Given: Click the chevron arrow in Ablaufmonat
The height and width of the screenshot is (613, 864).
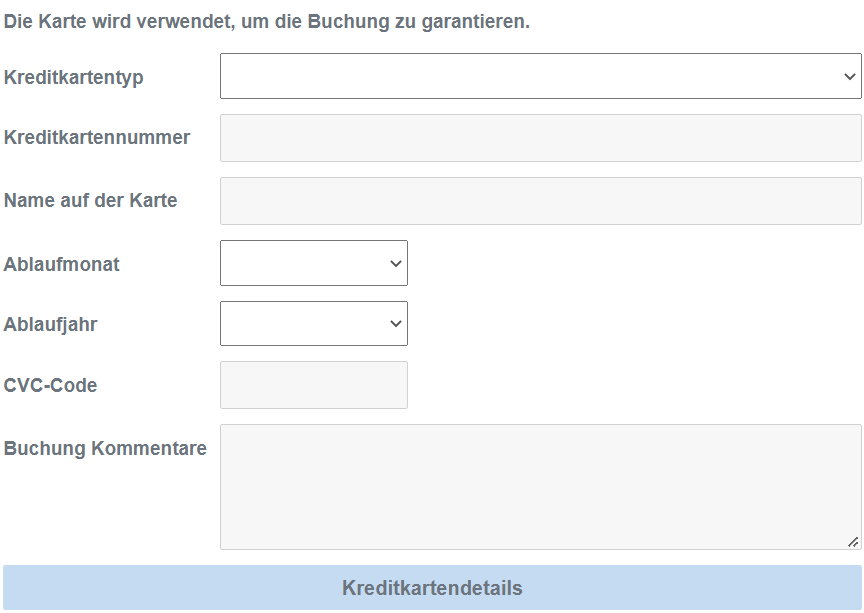Looking at the screenshot, I should tap(396, 263).
